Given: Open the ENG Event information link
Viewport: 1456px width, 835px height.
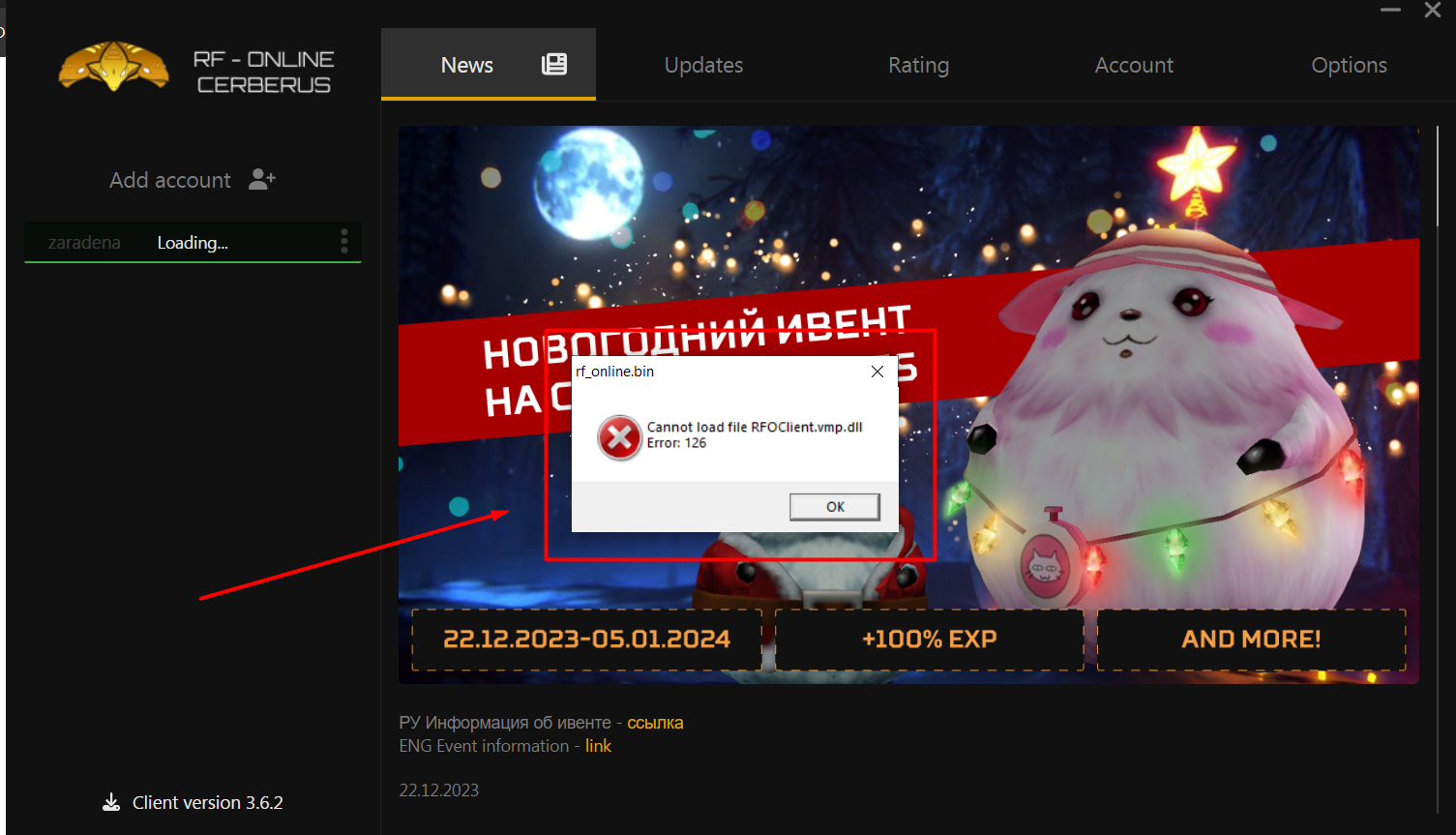Looking at the screenshot, I should 598,746.
